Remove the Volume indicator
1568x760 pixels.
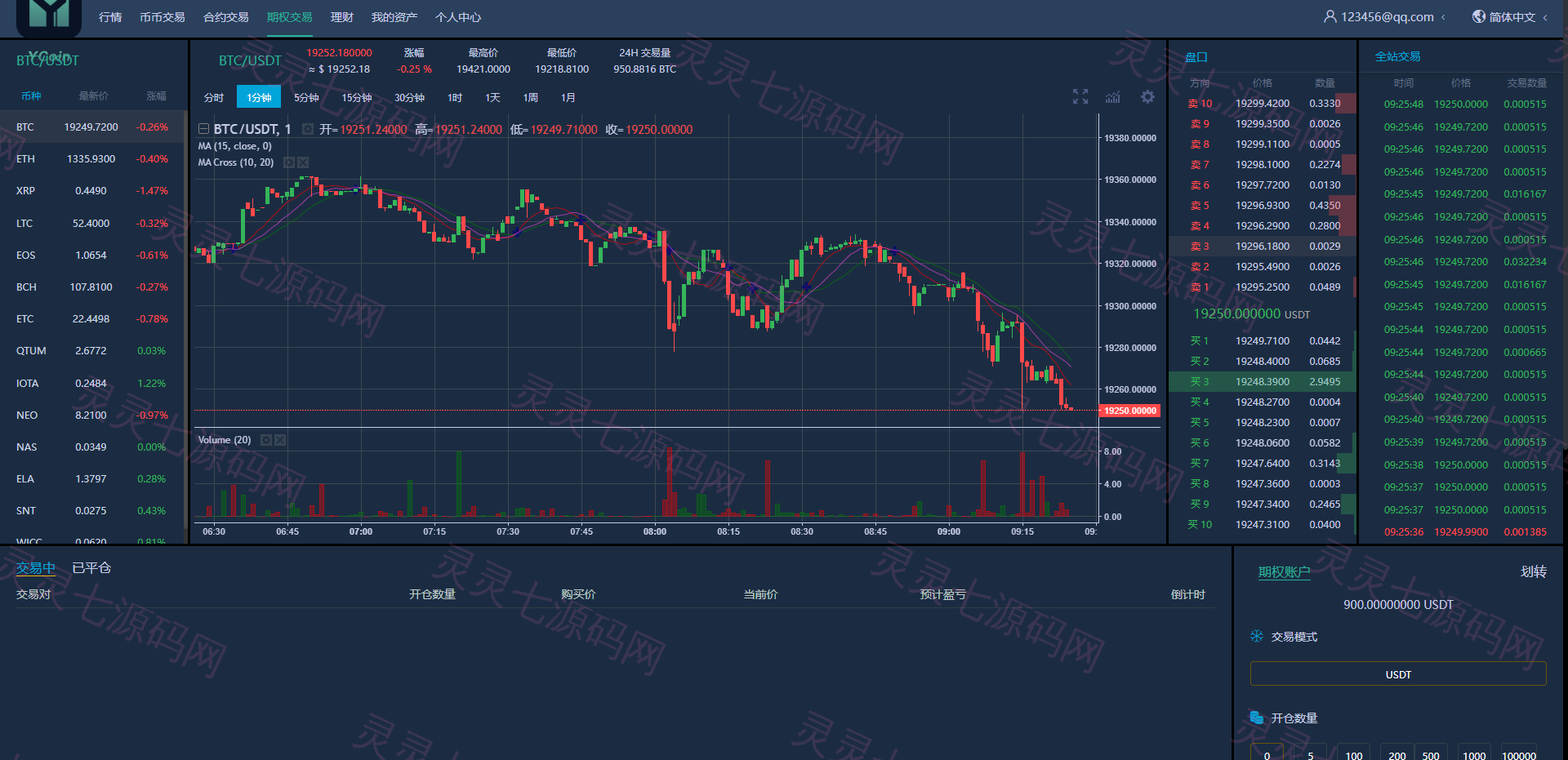point(280,440)
